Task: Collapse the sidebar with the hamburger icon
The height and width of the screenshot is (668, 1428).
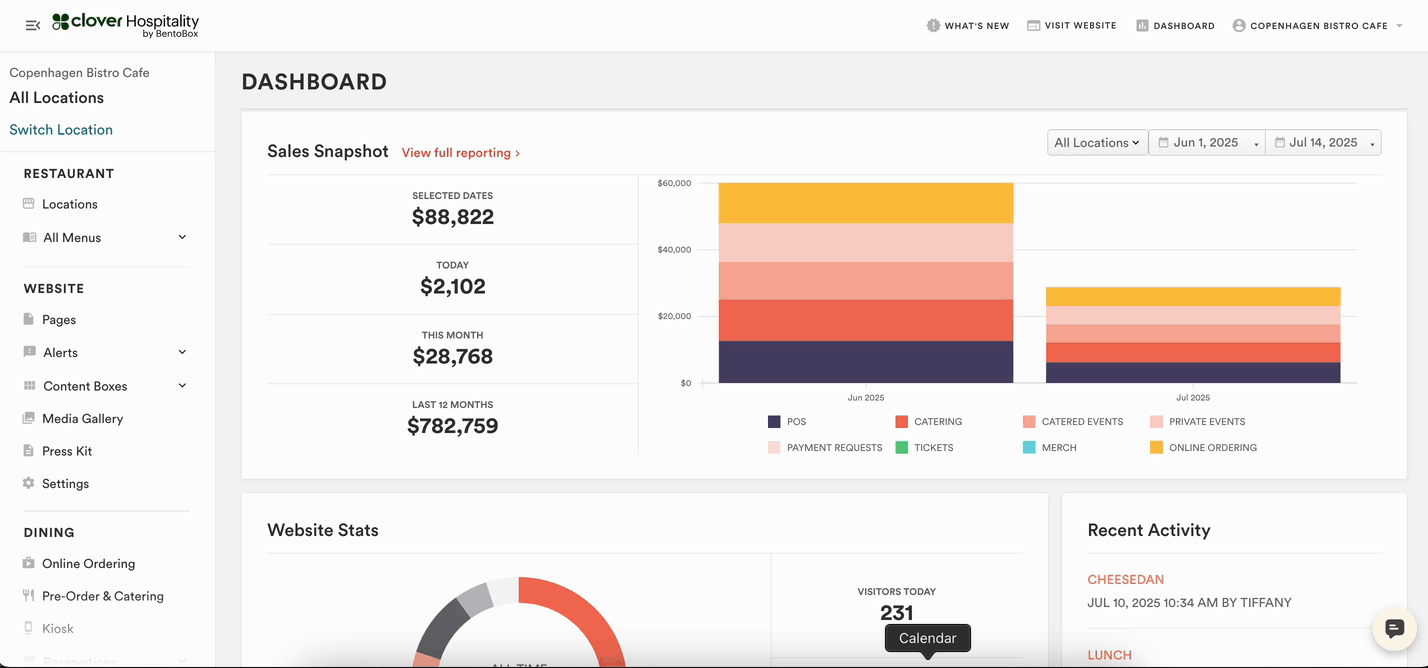Action: coord(33,25)
